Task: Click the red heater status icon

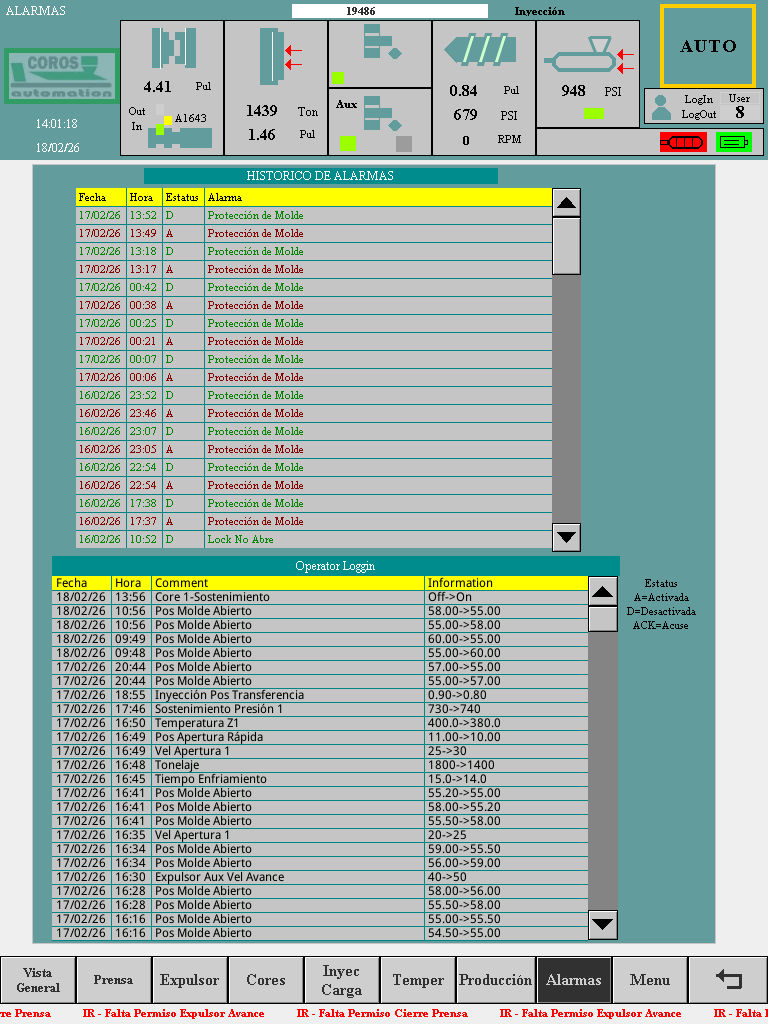Action: (682, 142)
